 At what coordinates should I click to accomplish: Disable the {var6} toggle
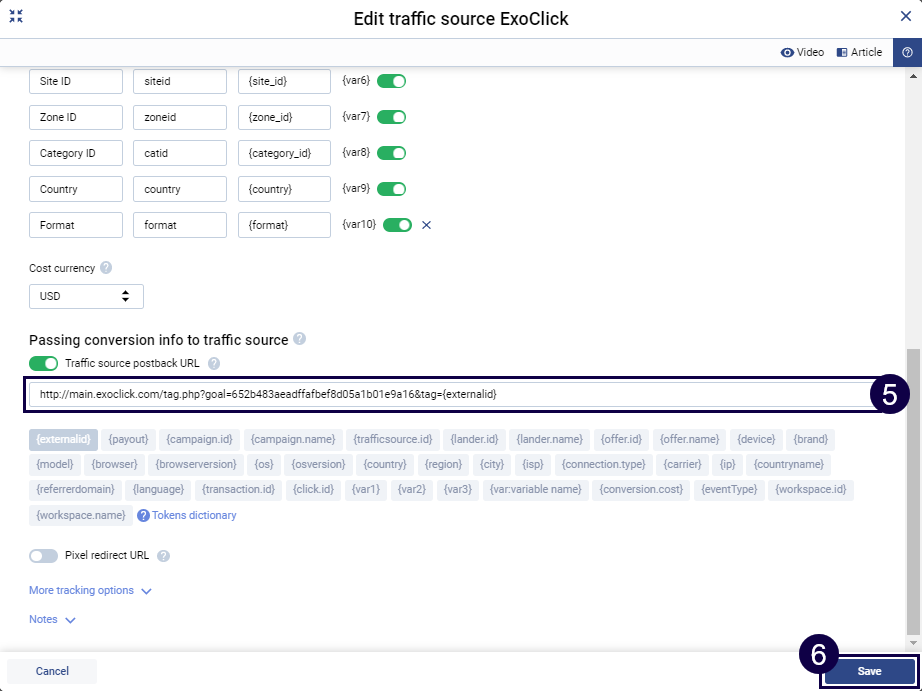click(390, 81)
